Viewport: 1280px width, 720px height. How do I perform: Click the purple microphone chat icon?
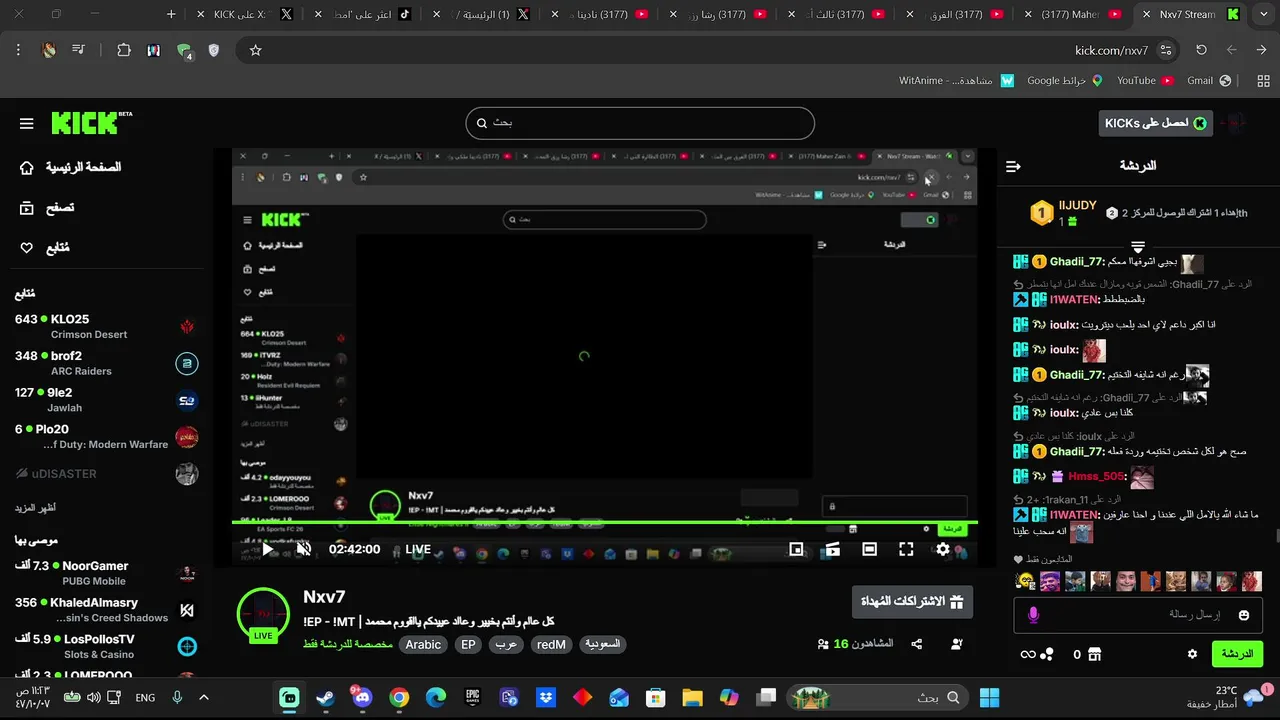tap(1034, 615)
